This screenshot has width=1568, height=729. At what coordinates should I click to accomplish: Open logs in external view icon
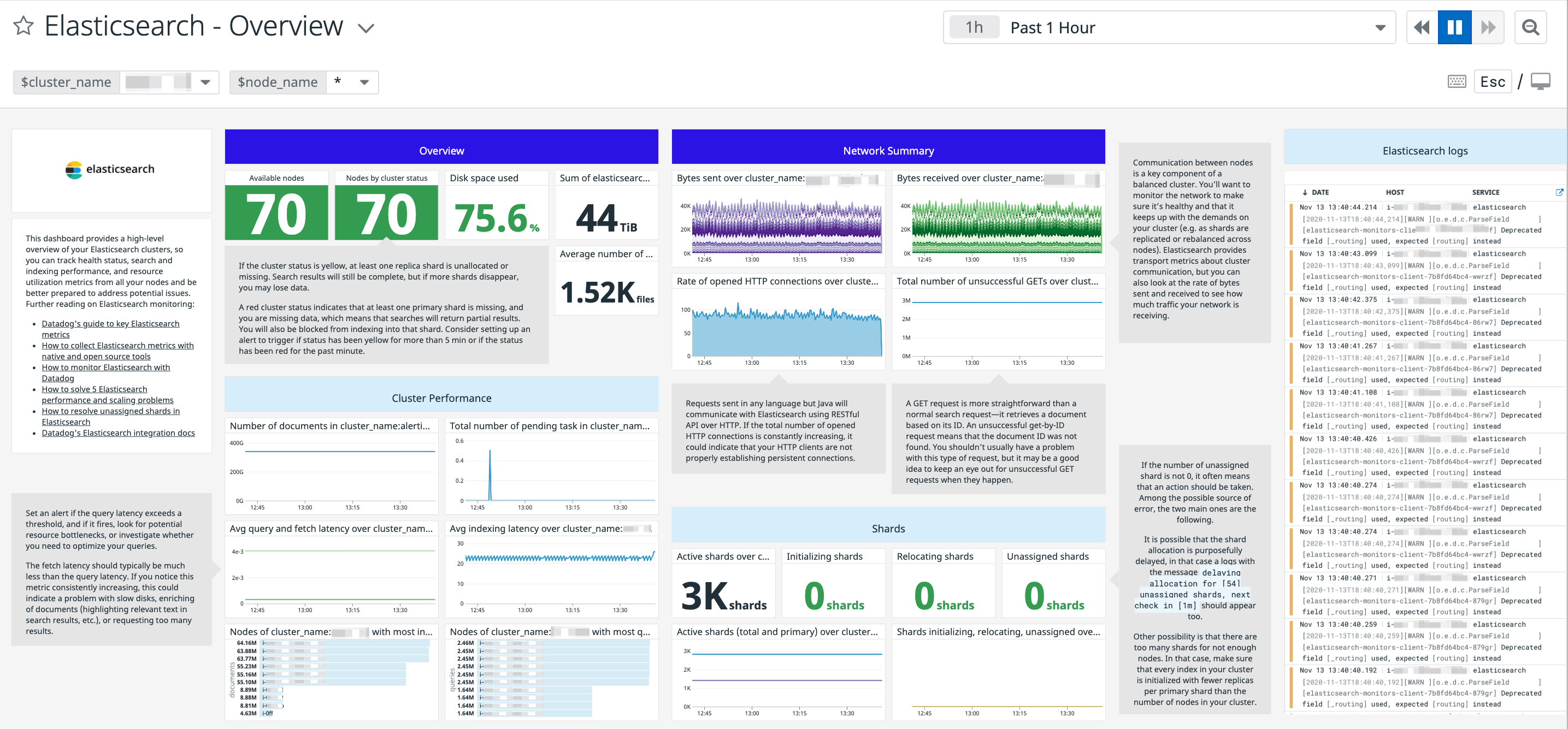[1559, 192]
